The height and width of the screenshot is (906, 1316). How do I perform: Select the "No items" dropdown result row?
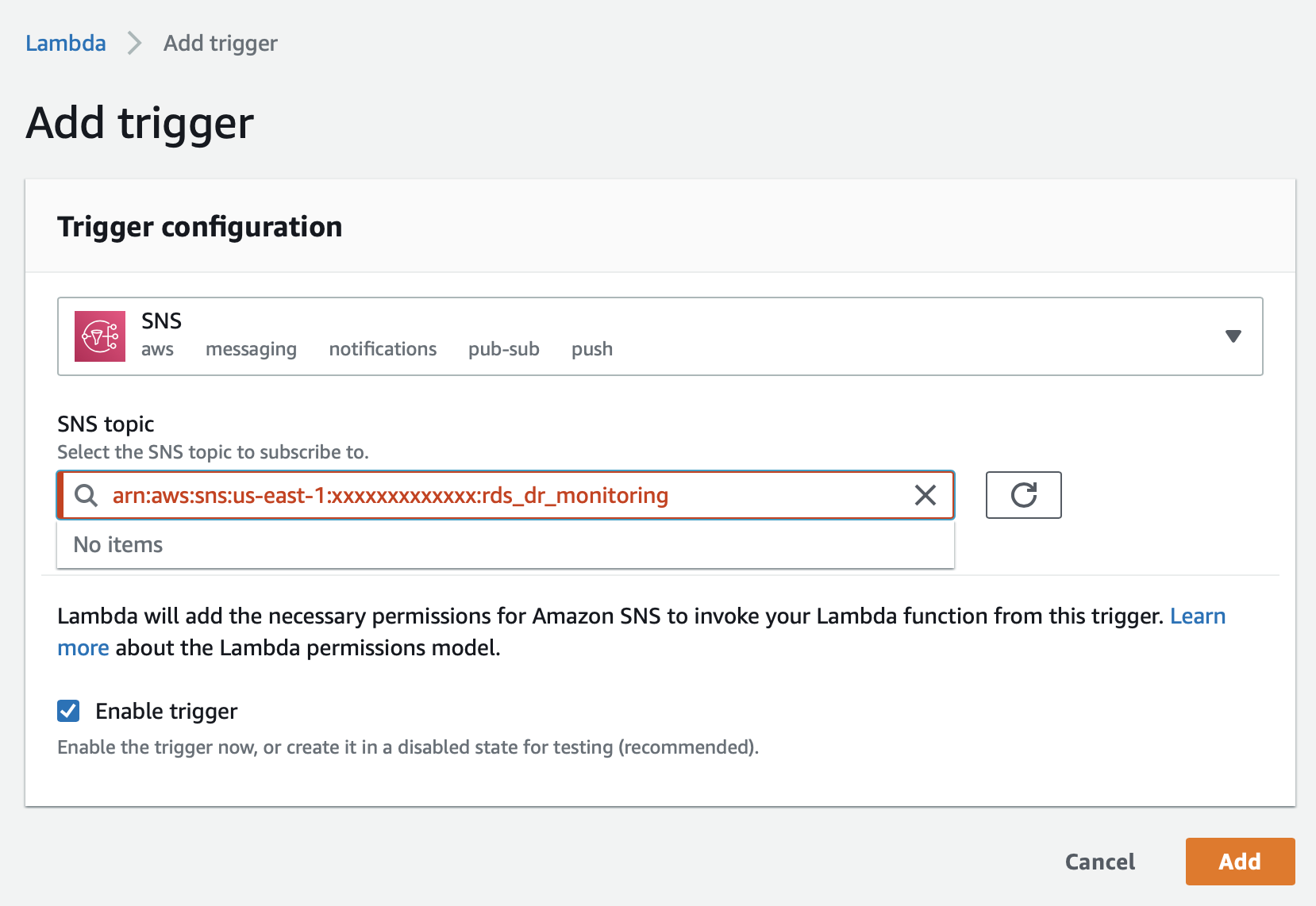505,545
